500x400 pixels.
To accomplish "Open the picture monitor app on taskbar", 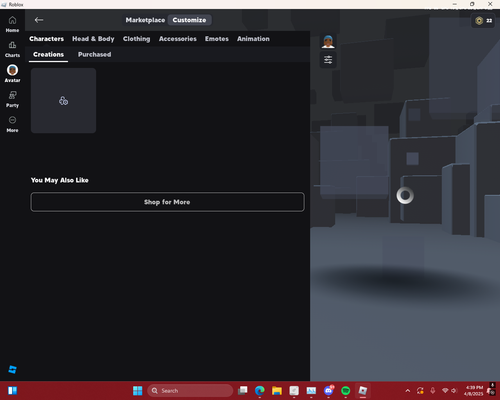I will point(311,391).
